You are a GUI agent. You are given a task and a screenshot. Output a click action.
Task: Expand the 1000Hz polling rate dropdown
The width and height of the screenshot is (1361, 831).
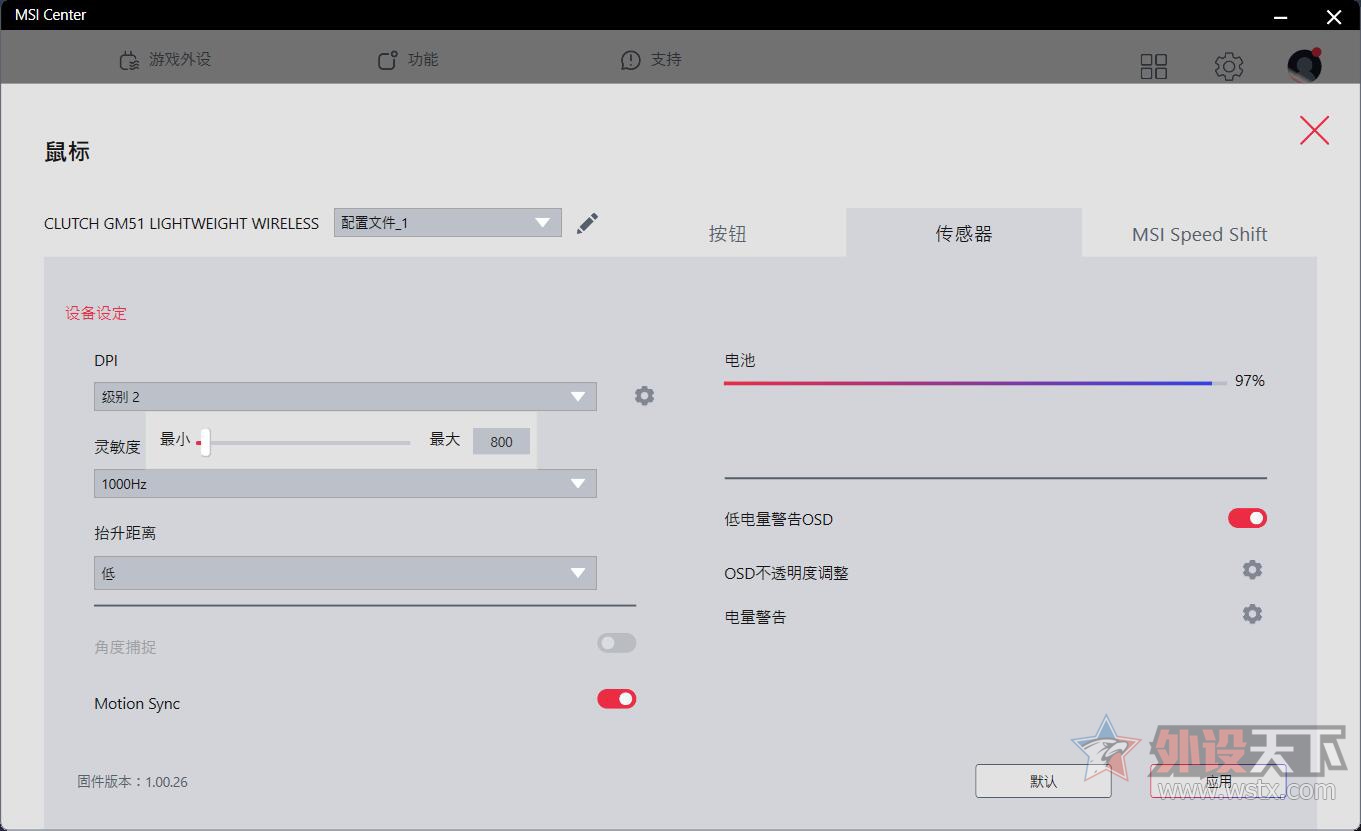pyautogui.click(x=345, y=483)
